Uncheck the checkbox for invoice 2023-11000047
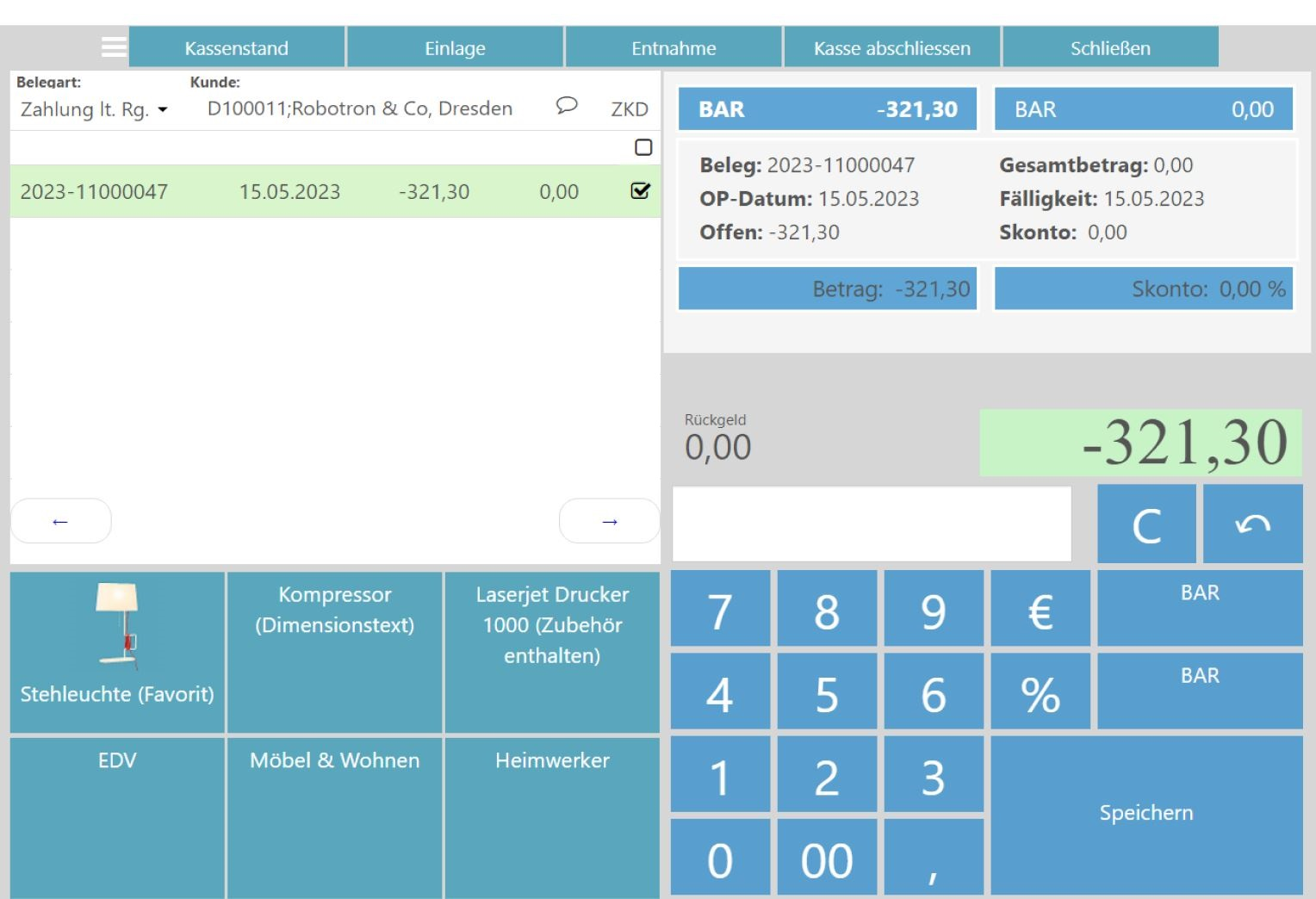This screenshot has width=1316, height=899. [x=640, y=190]
